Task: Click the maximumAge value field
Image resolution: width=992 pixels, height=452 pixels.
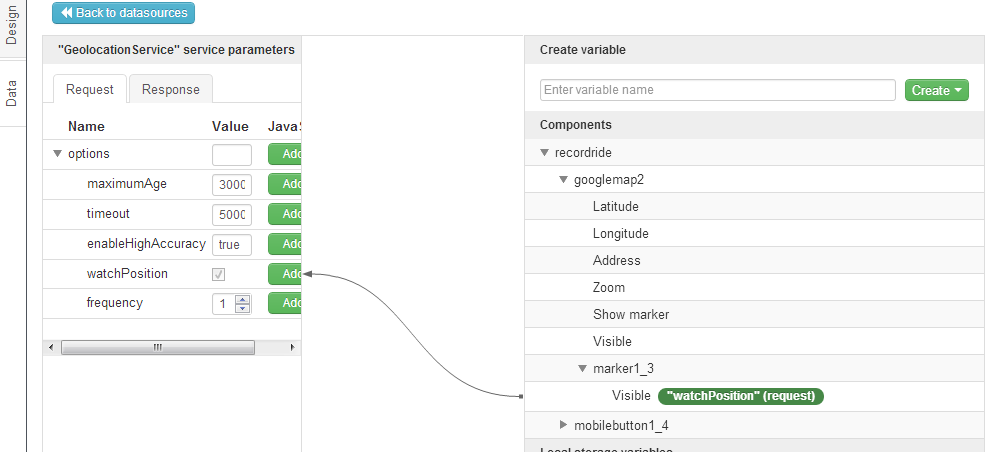Action: click(x=231, y=184)
